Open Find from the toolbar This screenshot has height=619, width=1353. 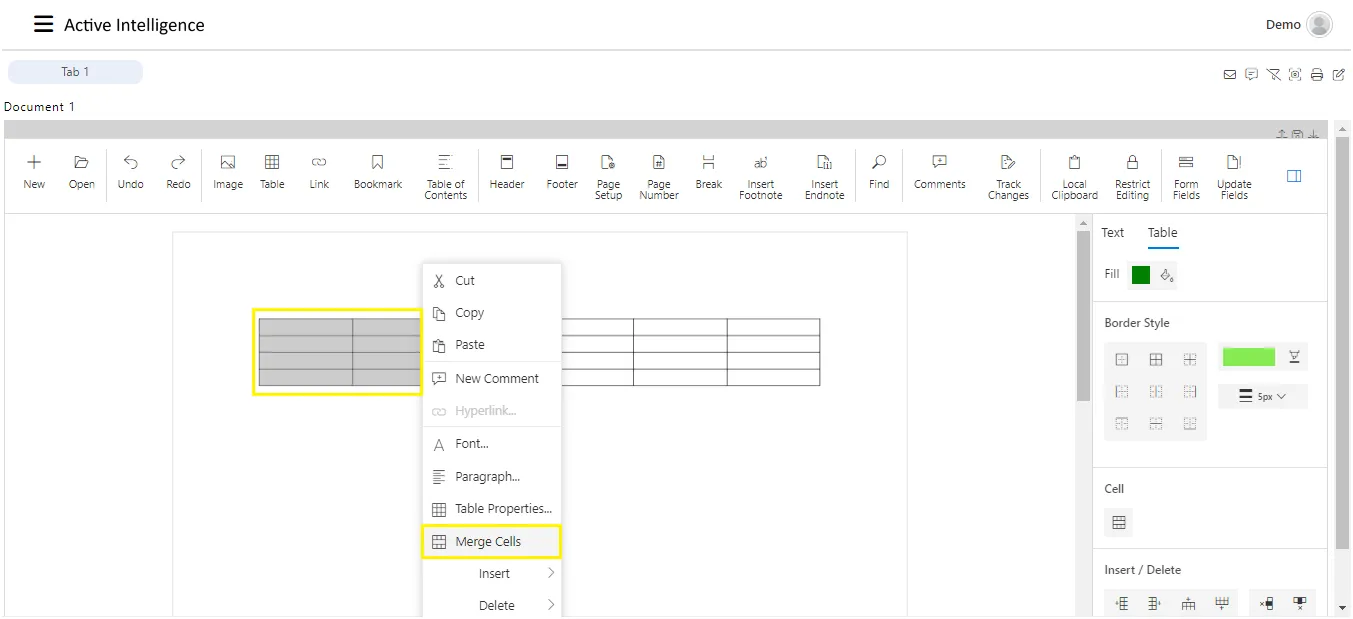879,171
